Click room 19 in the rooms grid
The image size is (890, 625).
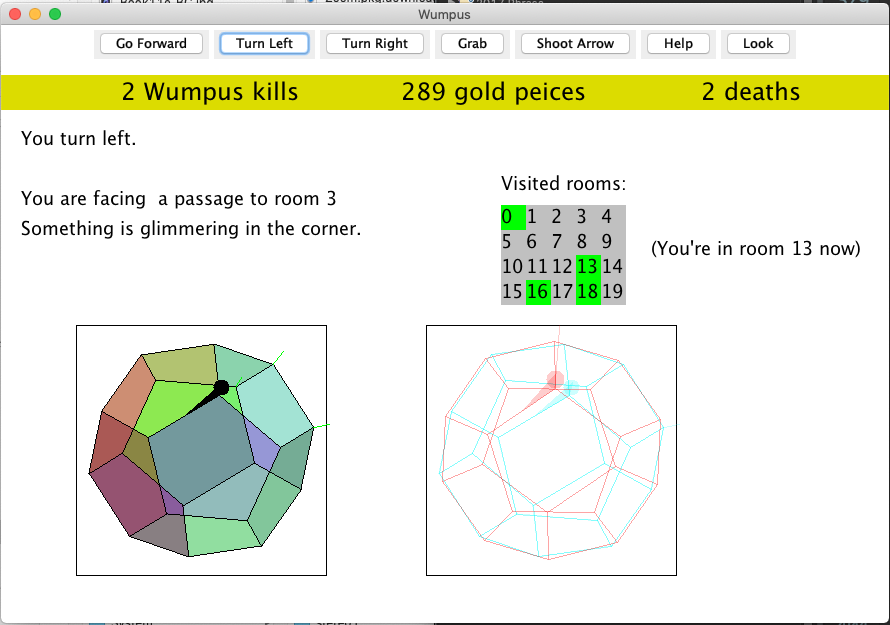(x=613, y=292)
